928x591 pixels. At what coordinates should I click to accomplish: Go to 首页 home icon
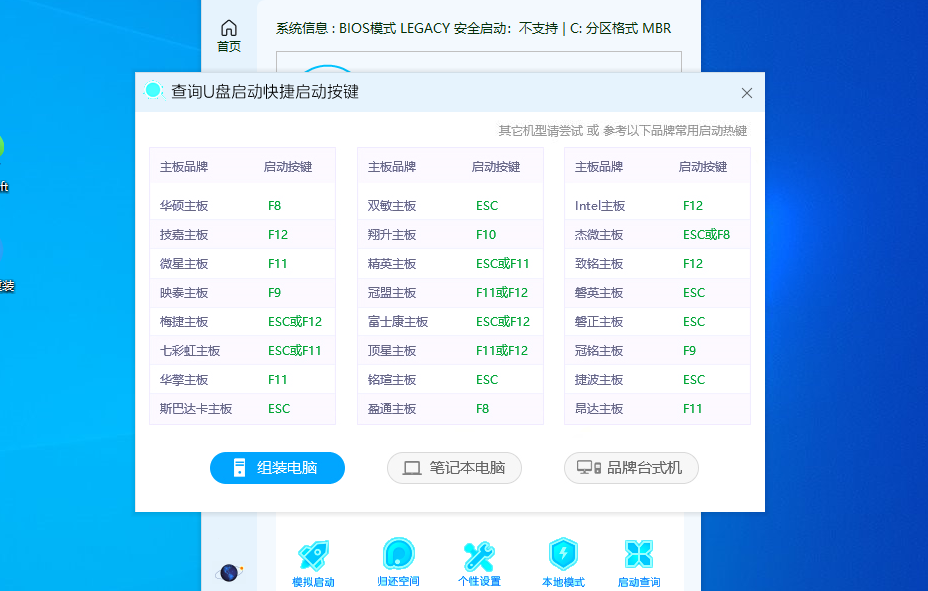click(229, 36)
